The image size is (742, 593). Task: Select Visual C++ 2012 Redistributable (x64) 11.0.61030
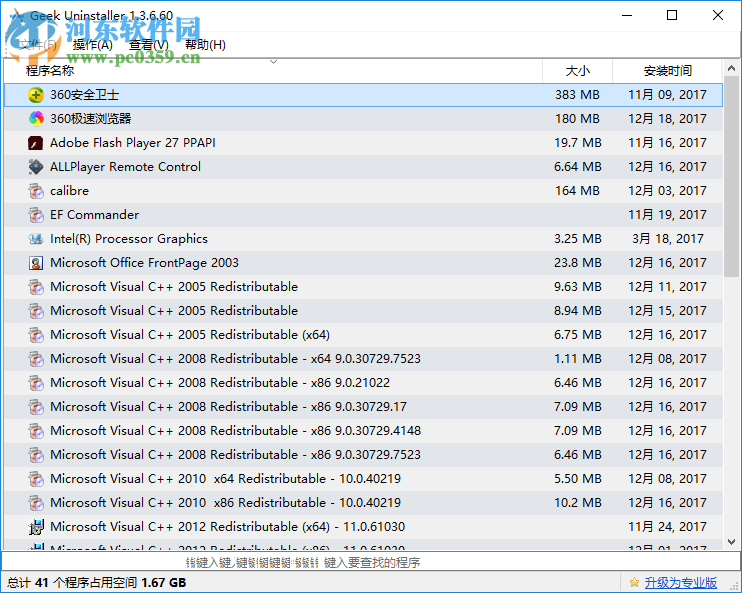coord(228,527)
